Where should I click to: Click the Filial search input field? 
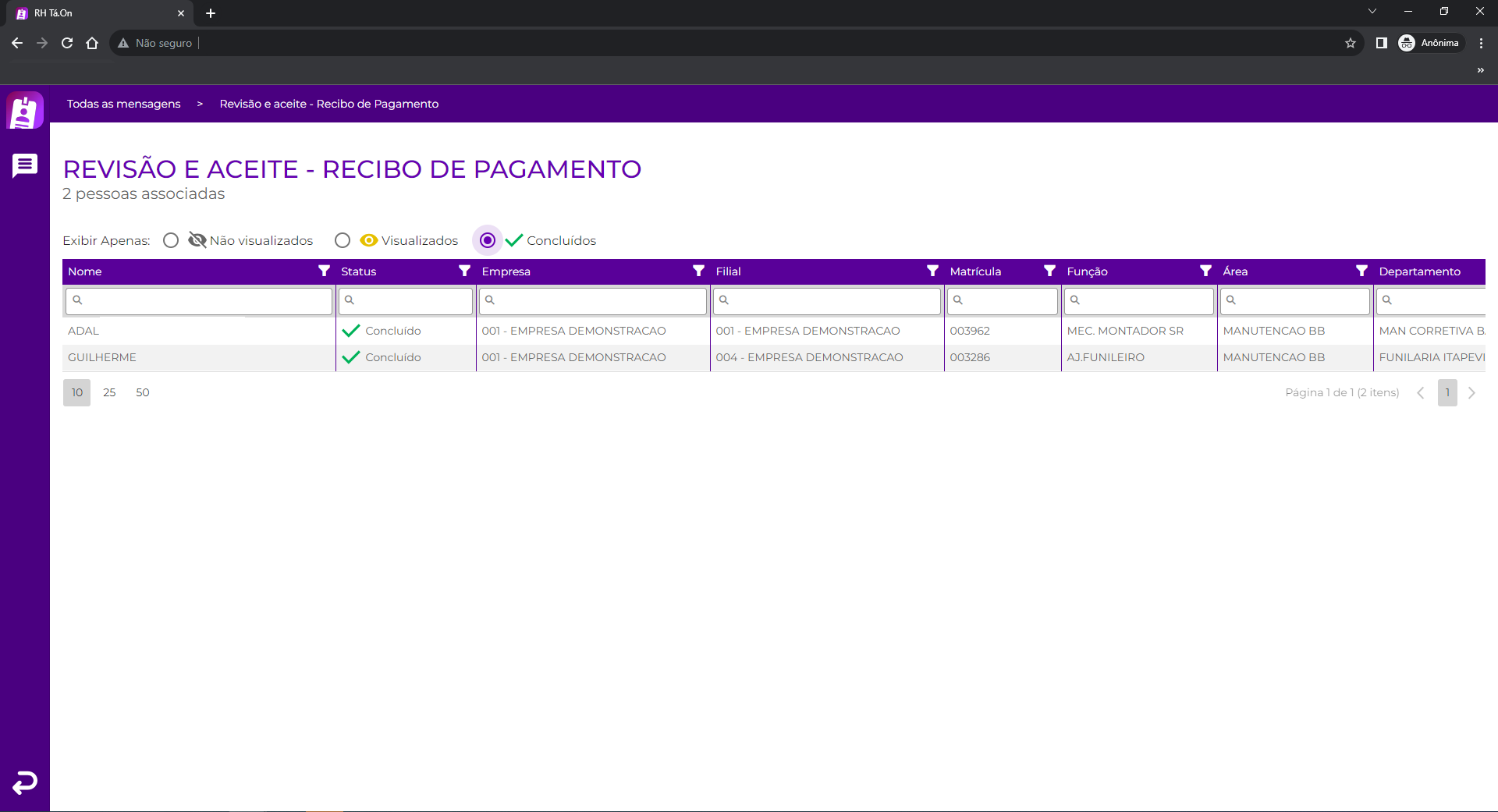coord(827,300)
